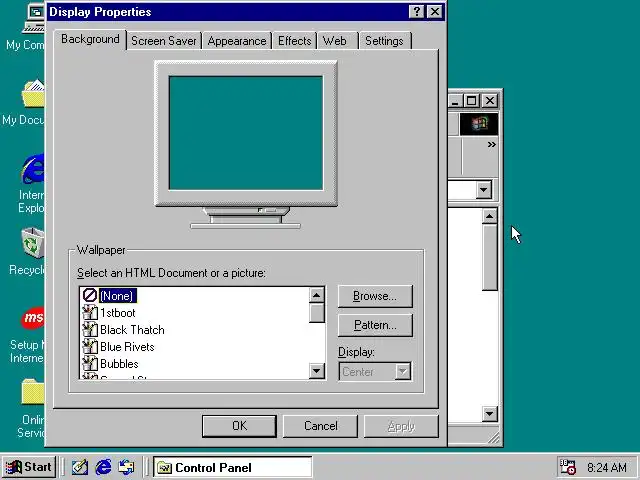Click the My Computer desktop icon
Screen dimensions: 640x480
tap(34, 20)
